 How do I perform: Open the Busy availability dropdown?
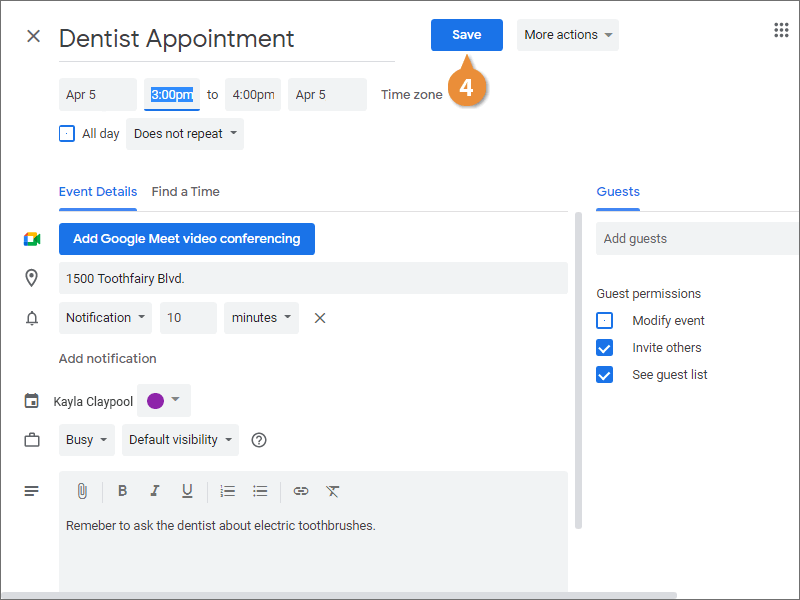click(86, 439)
